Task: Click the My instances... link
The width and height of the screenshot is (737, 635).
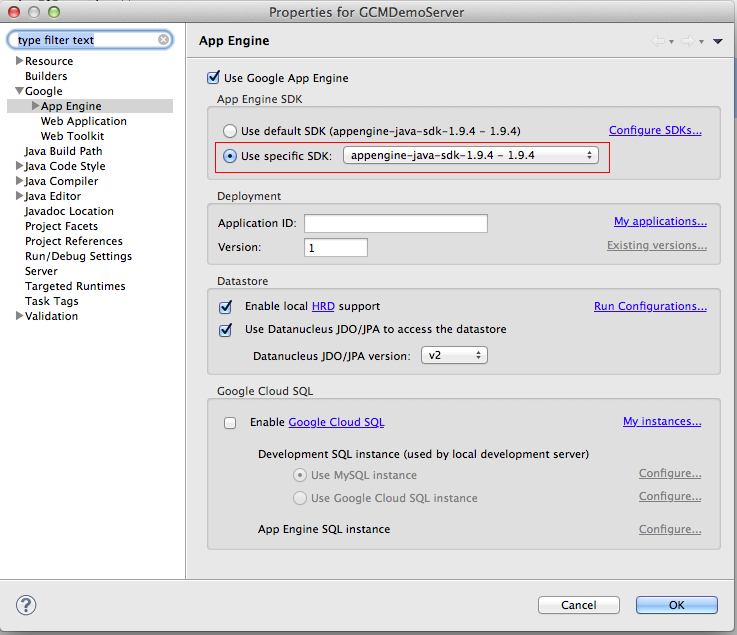Action: tap(662, 421)
